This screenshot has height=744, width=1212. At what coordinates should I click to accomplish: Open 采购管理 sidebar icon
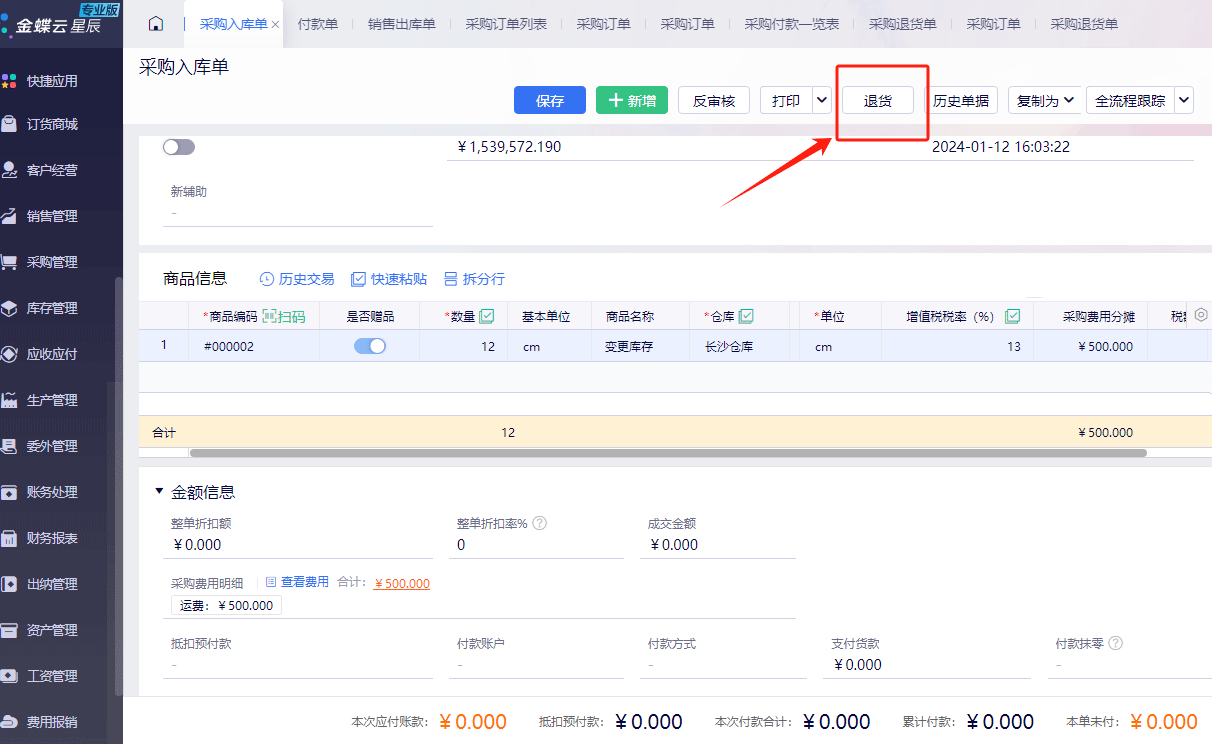coord(9,263)
